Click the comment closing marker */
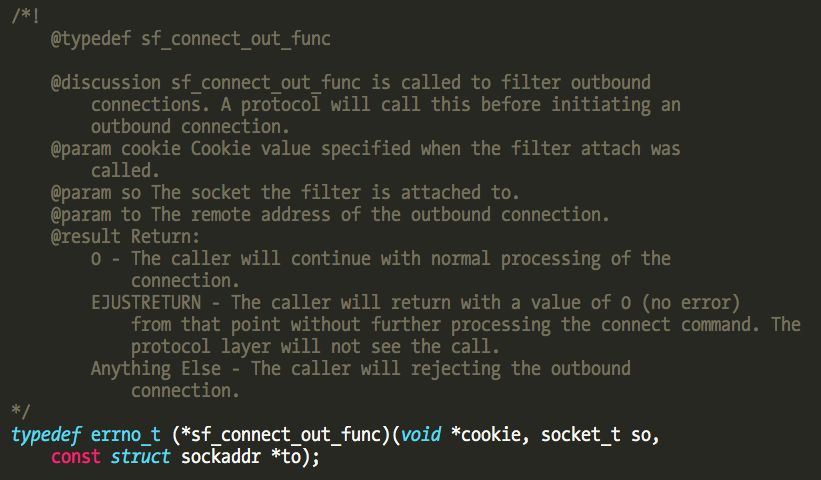 pos(20,411)
